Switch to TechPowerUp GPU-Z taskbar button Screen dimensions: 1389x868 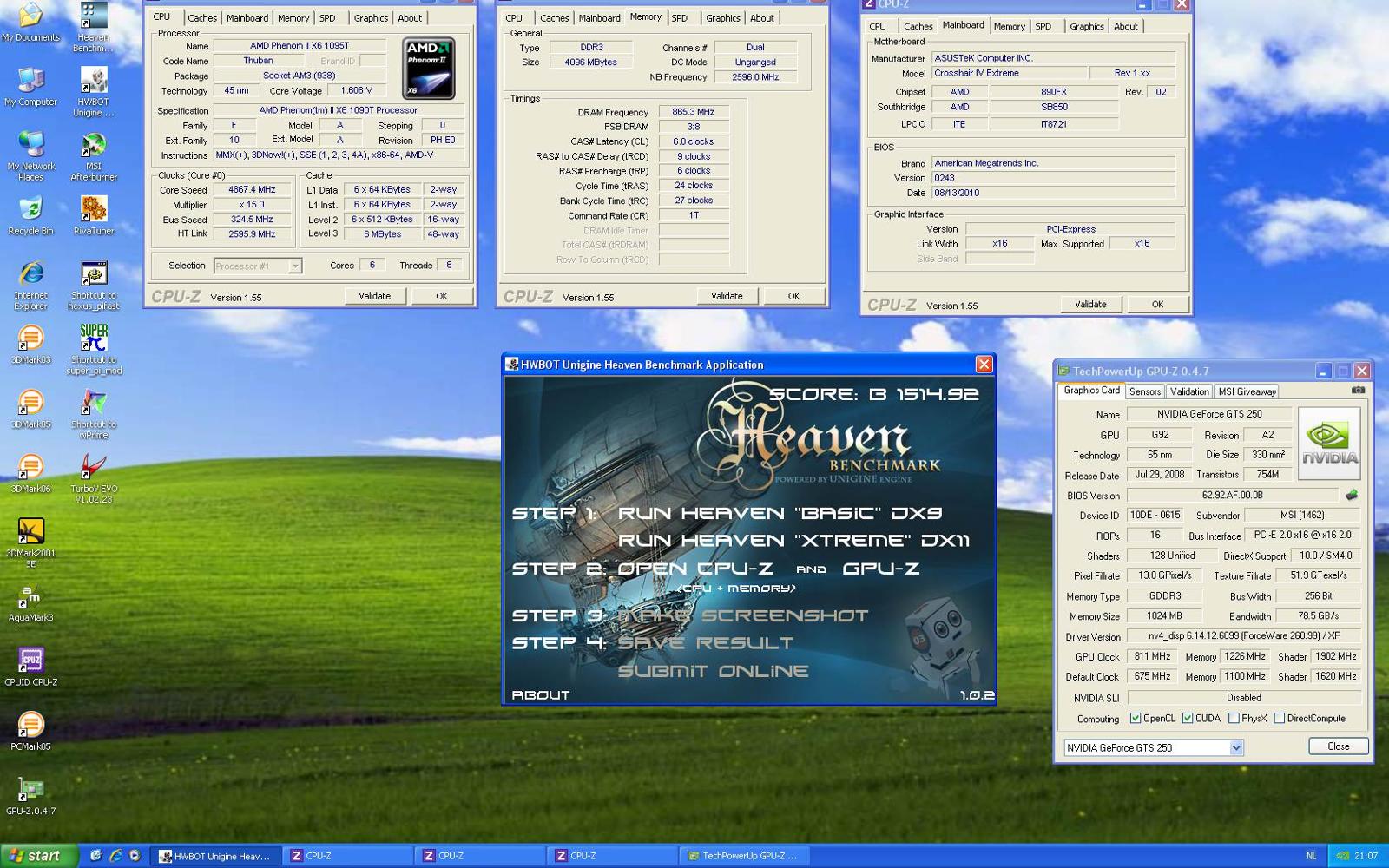[x=743, y=856]
